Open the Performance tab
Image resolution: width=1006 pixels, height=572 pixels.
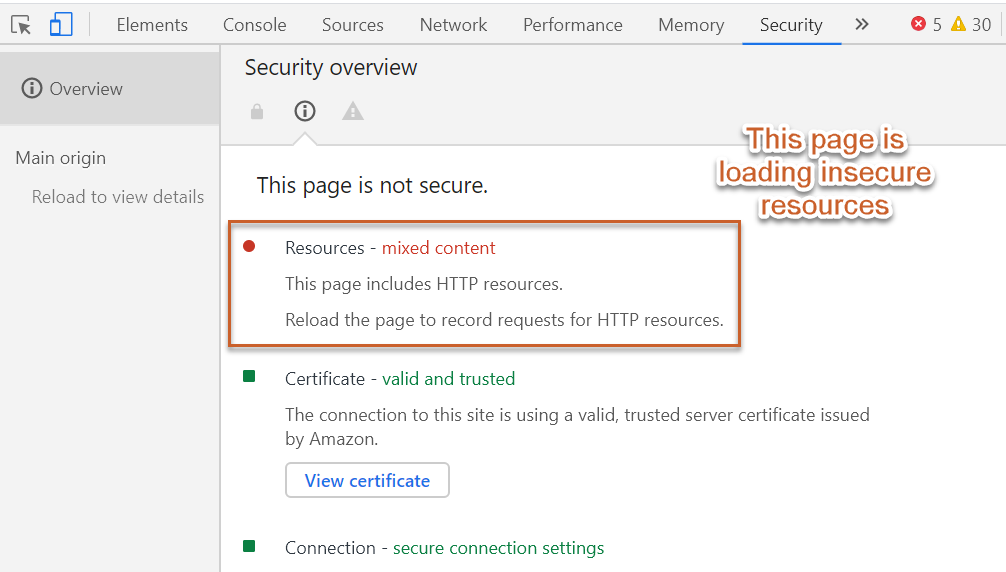pyautogui.click(x=572, y=25)
